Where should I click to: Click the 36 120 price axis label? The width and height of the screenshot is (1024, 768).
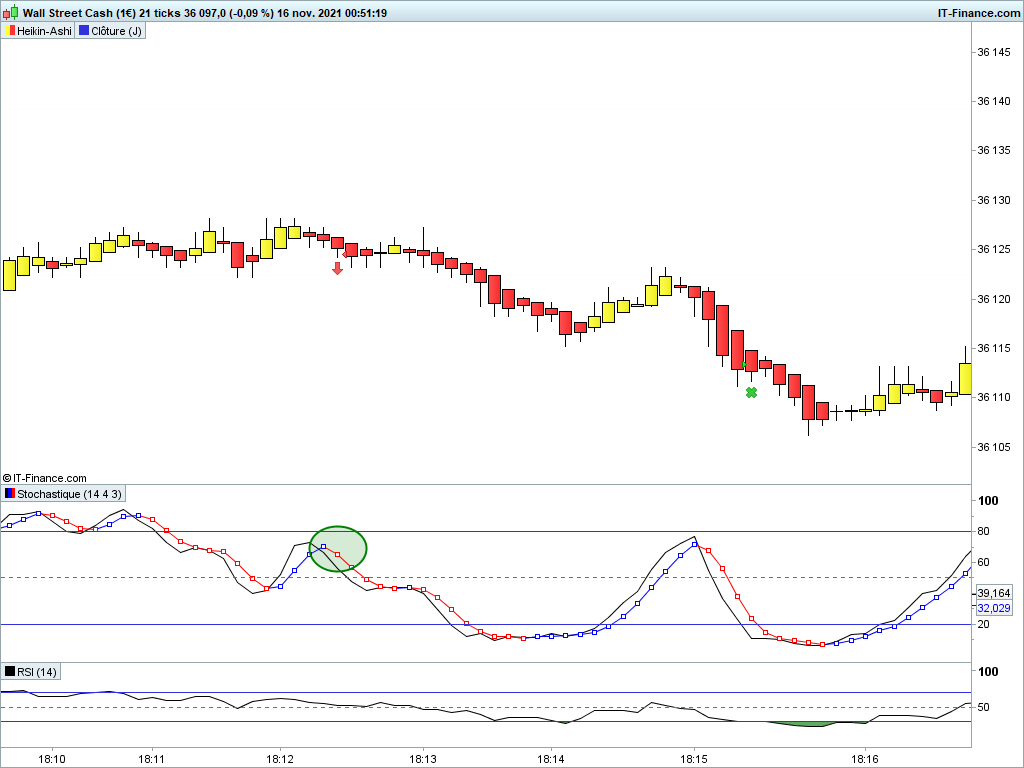click(994, 299)
